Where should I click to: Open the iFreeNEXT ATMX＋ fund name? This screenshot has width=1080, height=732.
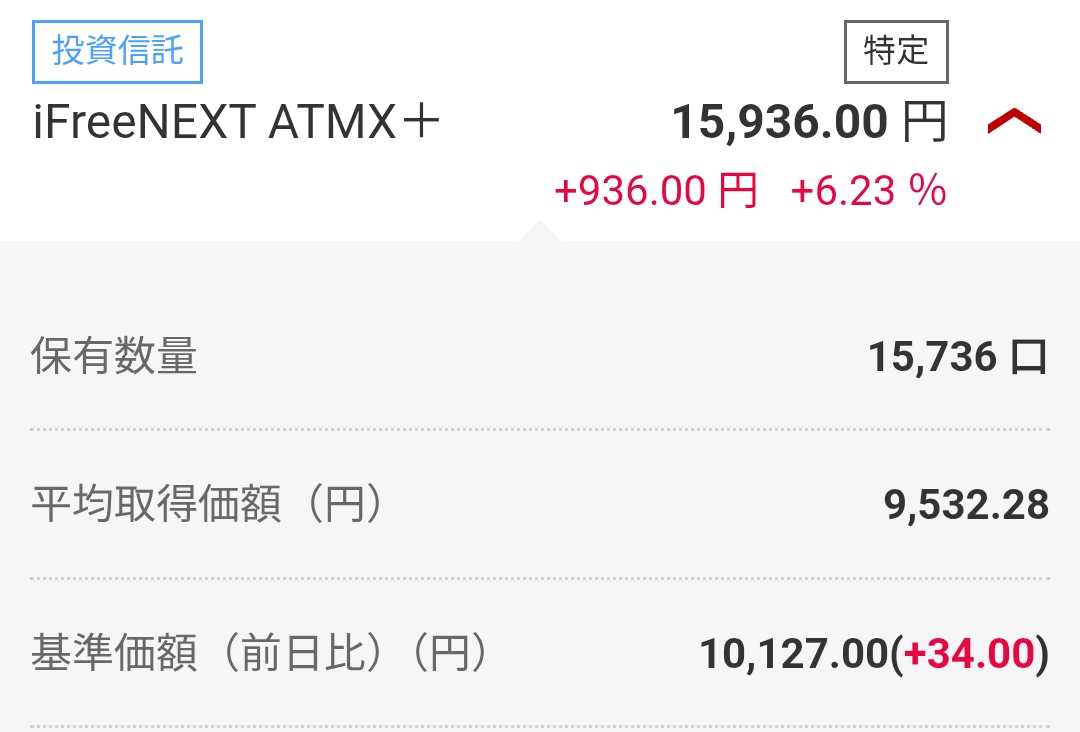click(x=237, y=123)
